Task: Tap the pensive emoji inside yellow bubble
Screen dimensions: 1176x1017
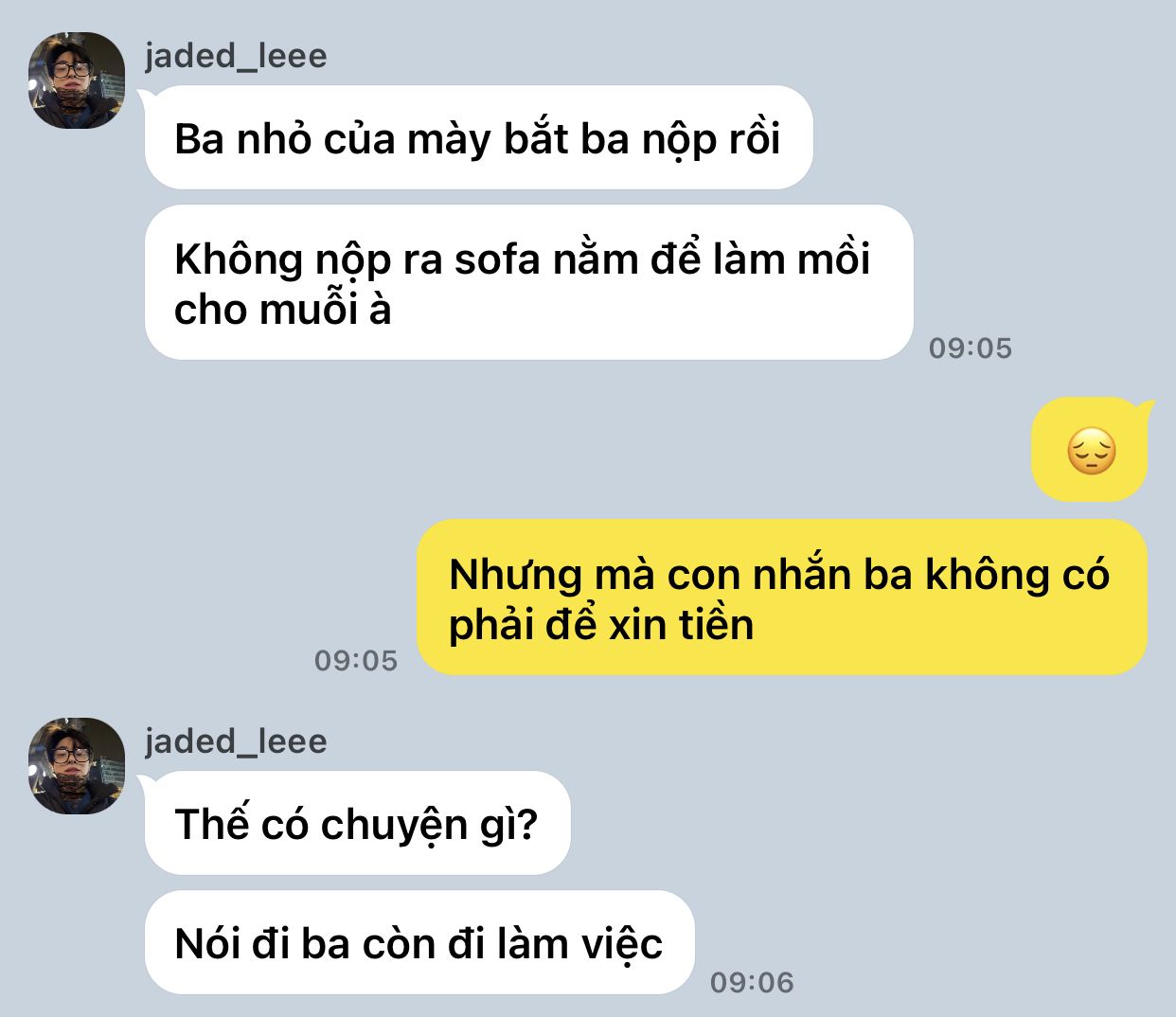Action: pos(1091,451)
